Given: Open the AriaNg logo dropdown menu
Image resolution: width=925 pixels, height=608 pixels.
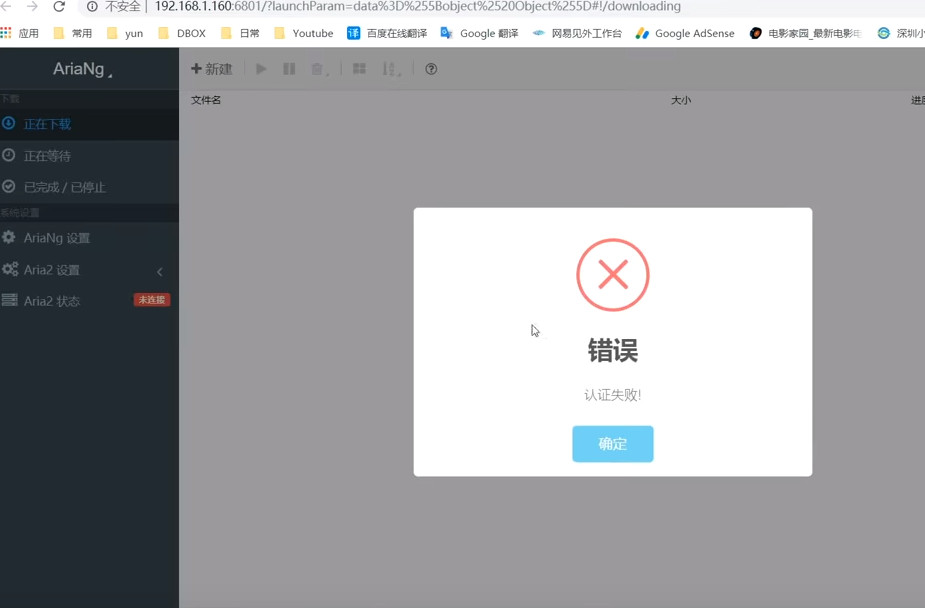Looking at the screenshot, I should coord(83,70).
